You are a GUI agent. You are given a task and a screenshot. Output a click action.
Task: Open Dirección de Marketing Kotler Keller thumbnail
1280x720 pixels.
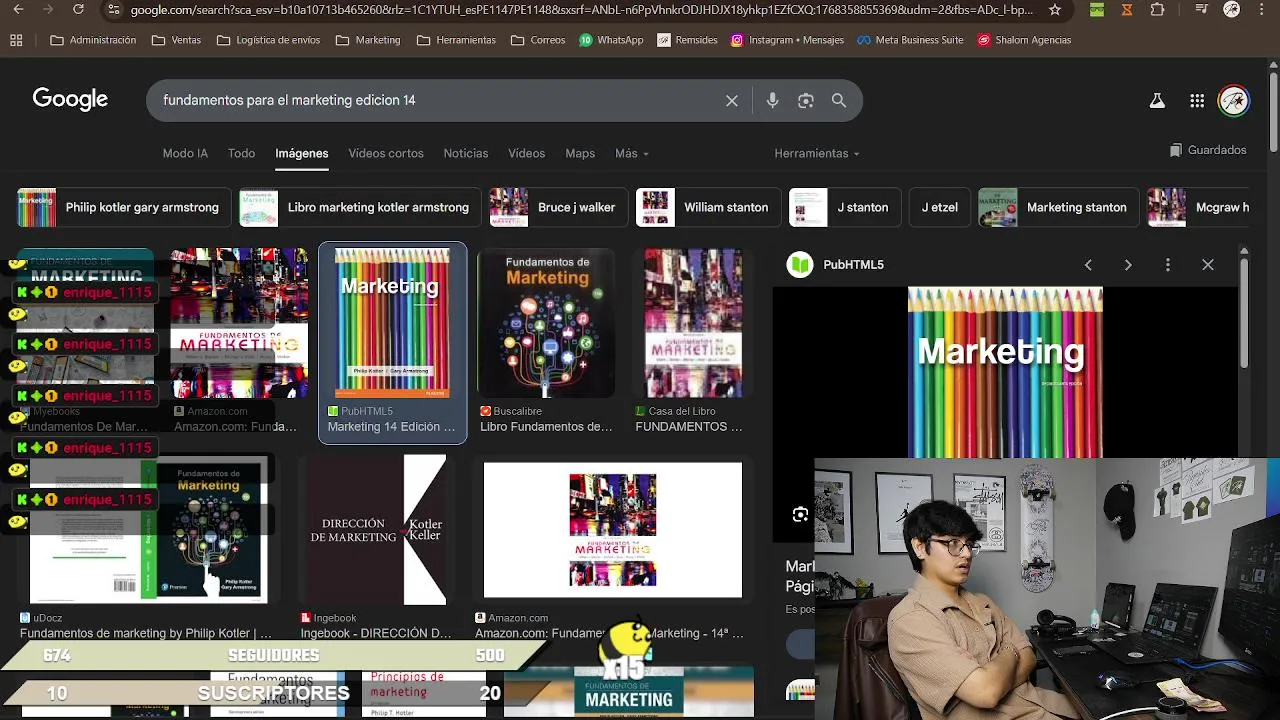click(375, 530)
